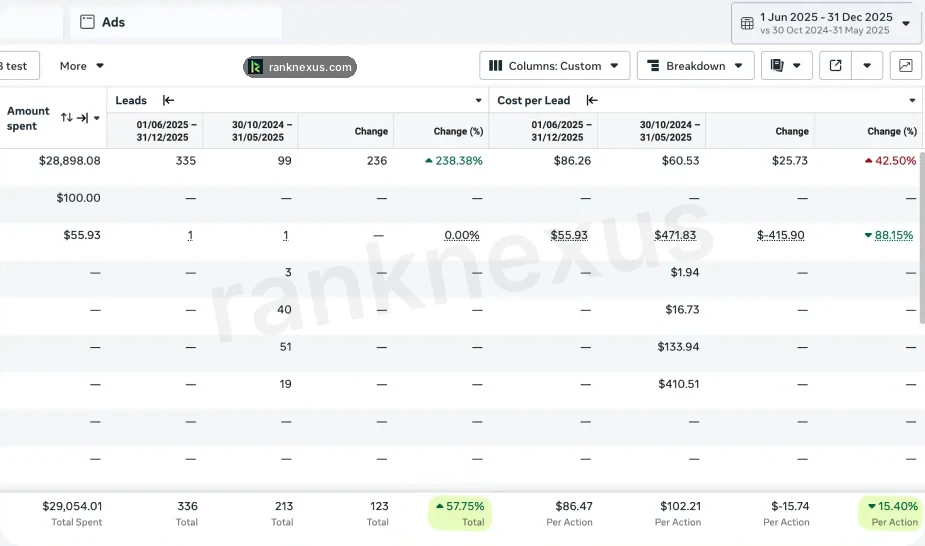Click the $29,054.01 Total Spent value
The height and width of the screenshot is (546, 925).
(x=72, y=506)
